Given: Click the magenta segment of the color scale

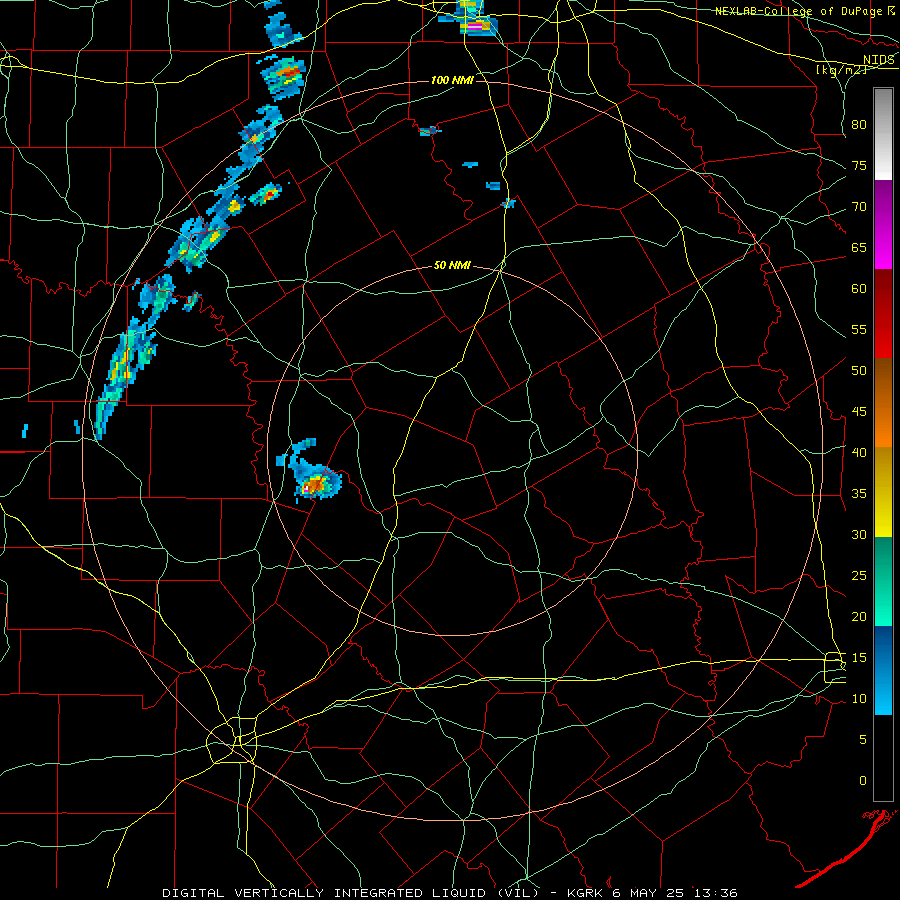Looking at the screenshot, I should coord(883,225).
